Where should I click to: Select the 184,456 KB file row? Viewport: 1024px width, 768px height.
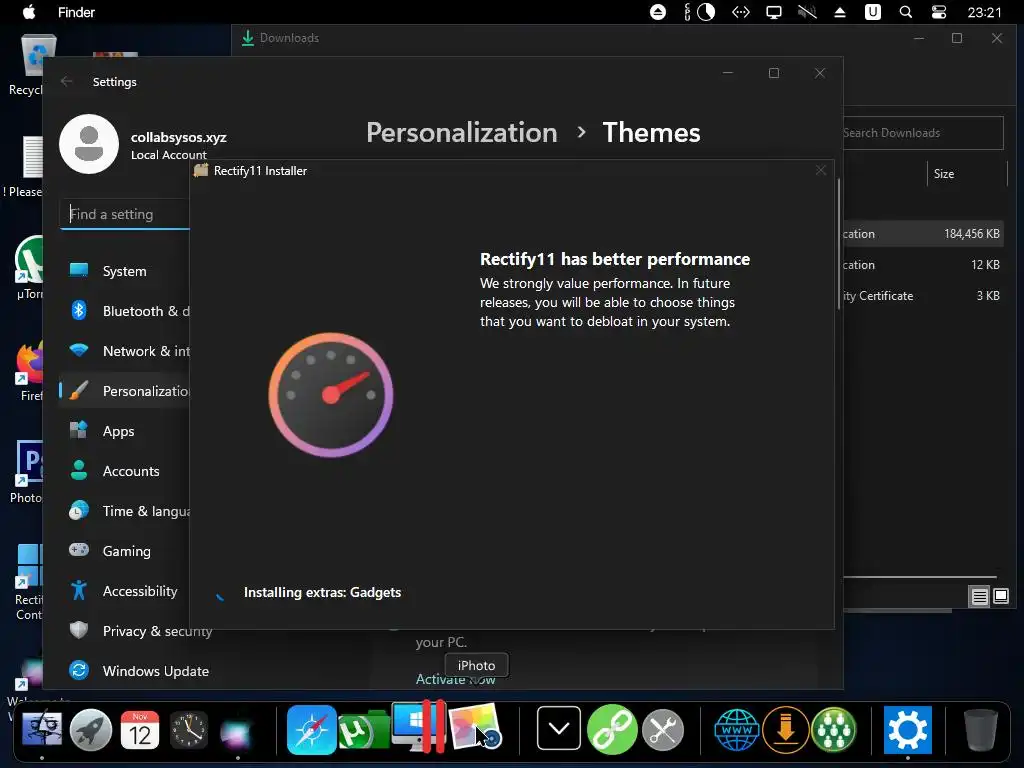[922, 233]
